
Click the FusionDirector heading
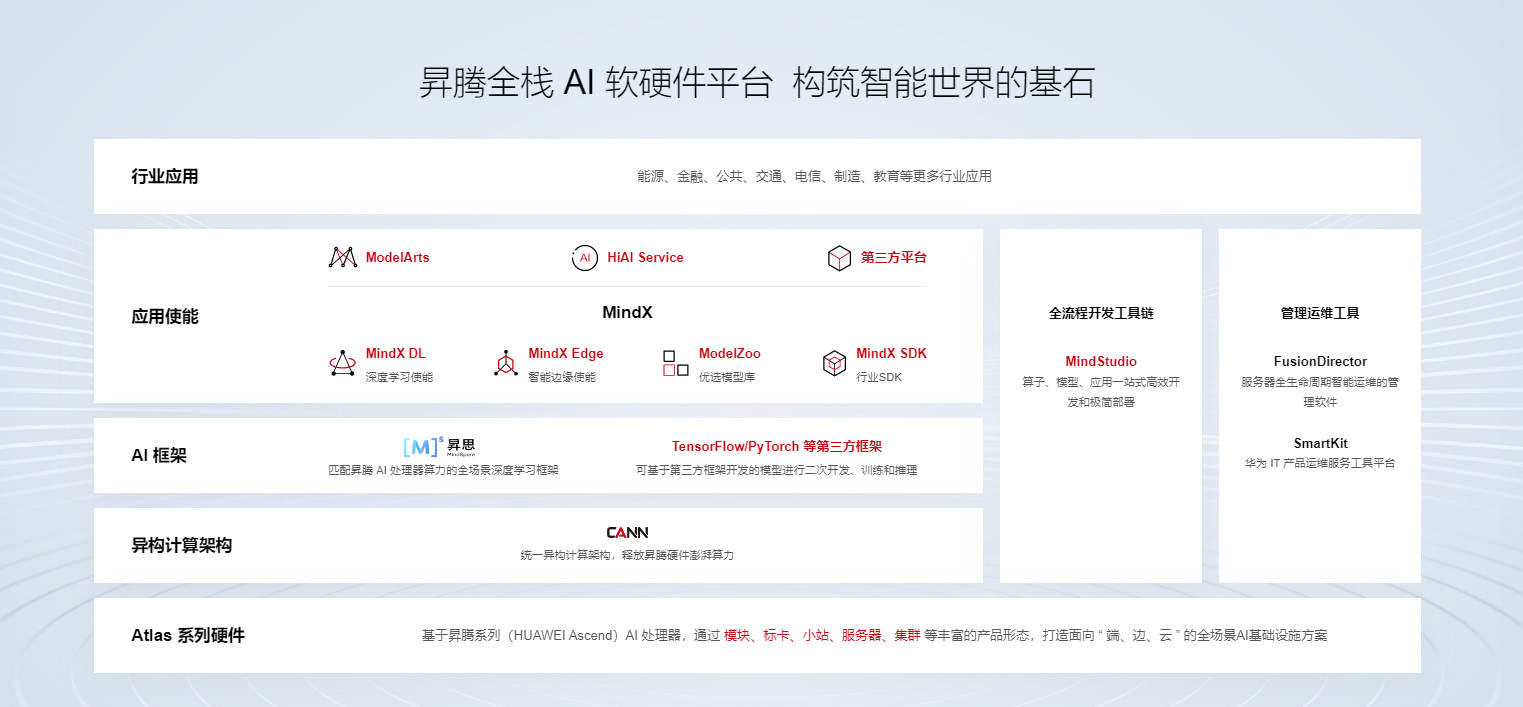pos(1320,362)
